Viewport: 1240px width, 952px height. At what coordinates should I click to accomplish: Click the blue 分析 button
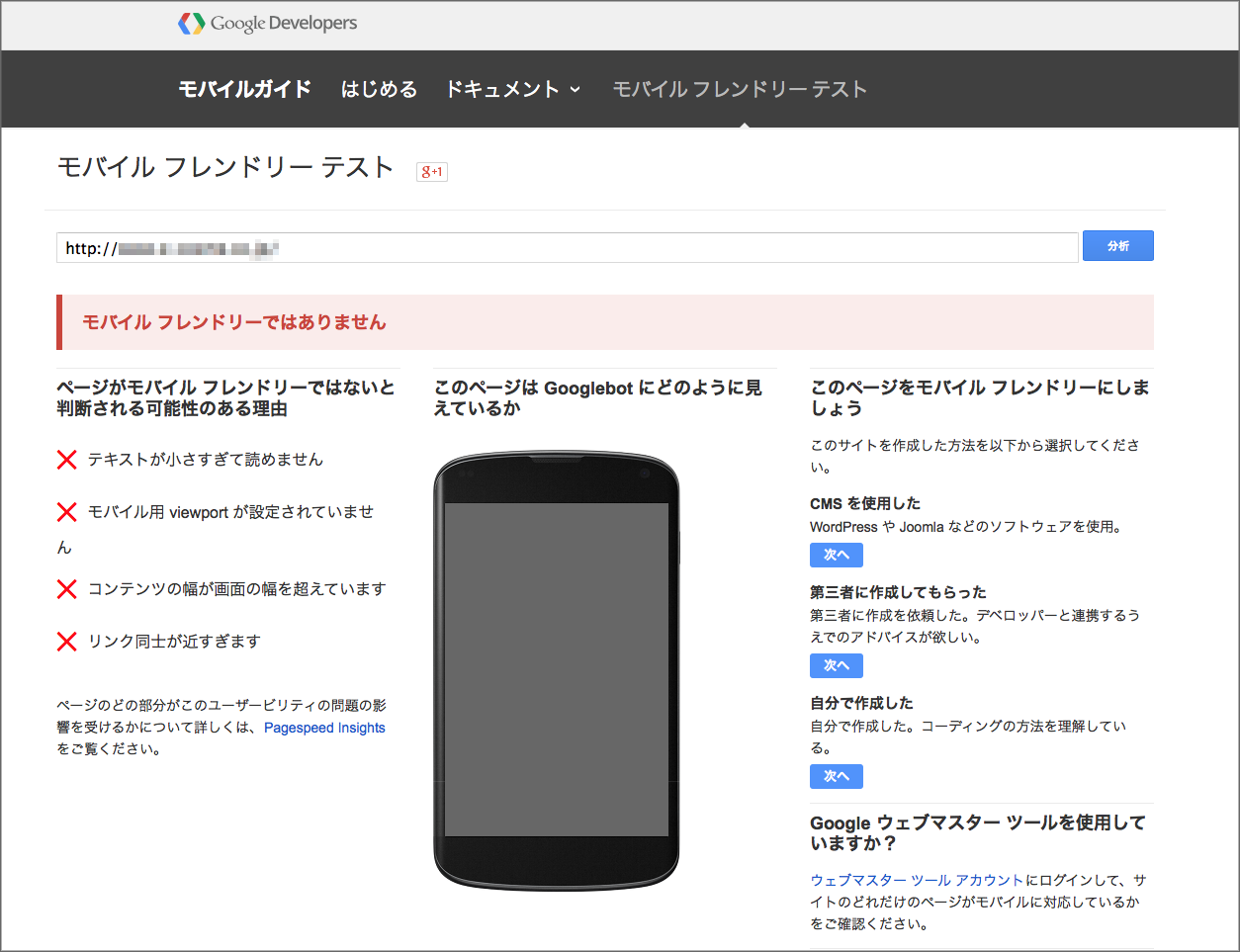point(1118,245)
